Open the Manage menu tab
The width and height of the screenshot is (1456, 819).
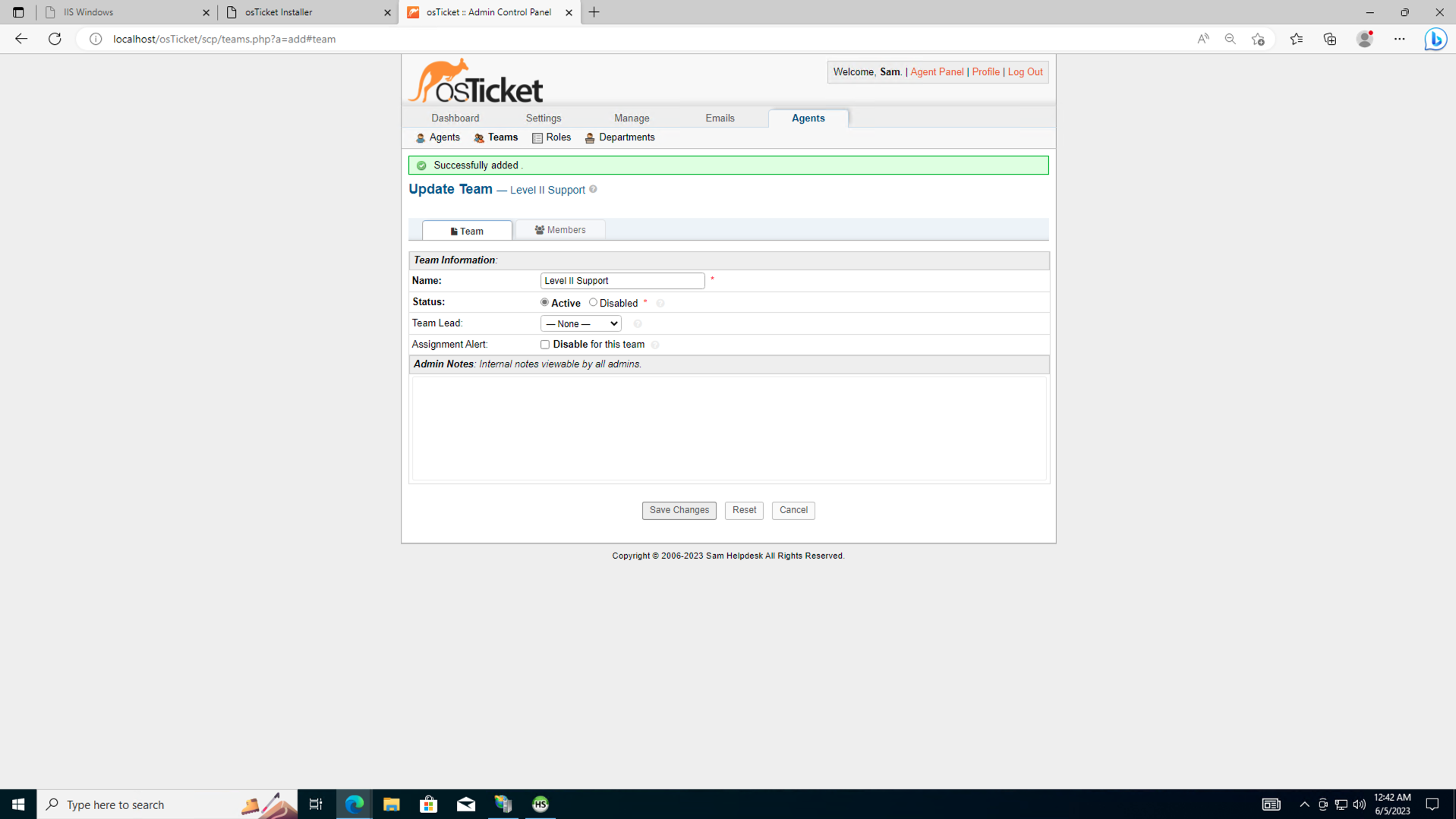632,118
